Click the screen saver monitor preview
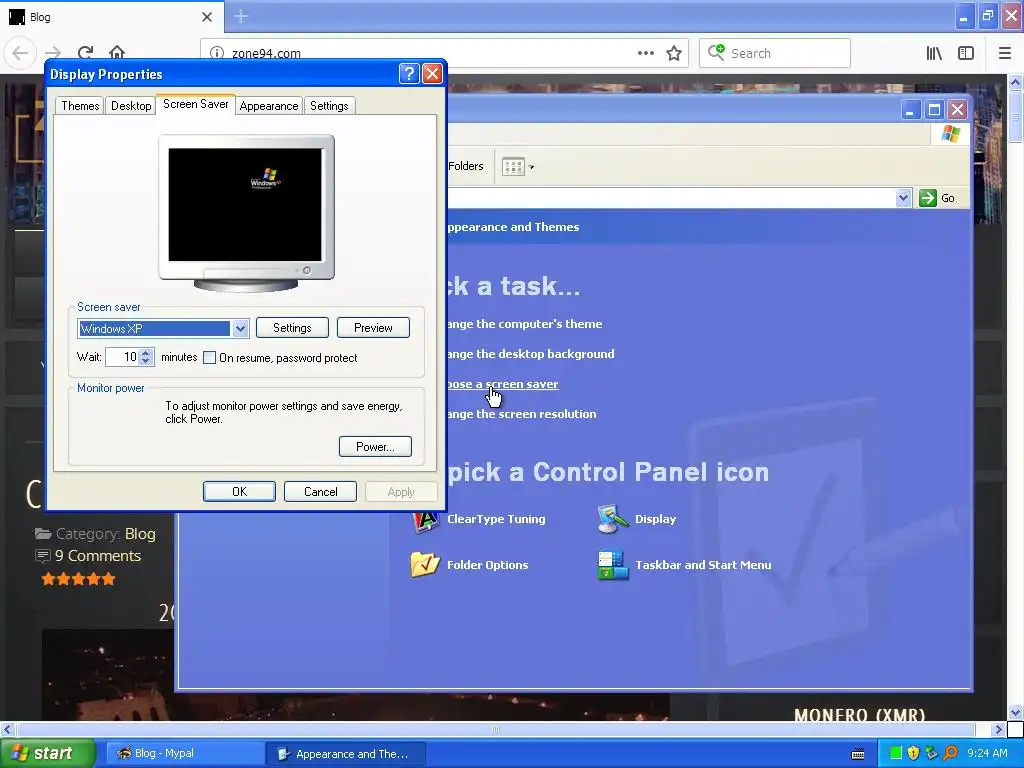Image resolution: width=1024 pixels, height=768 pixels. (246, 205)
